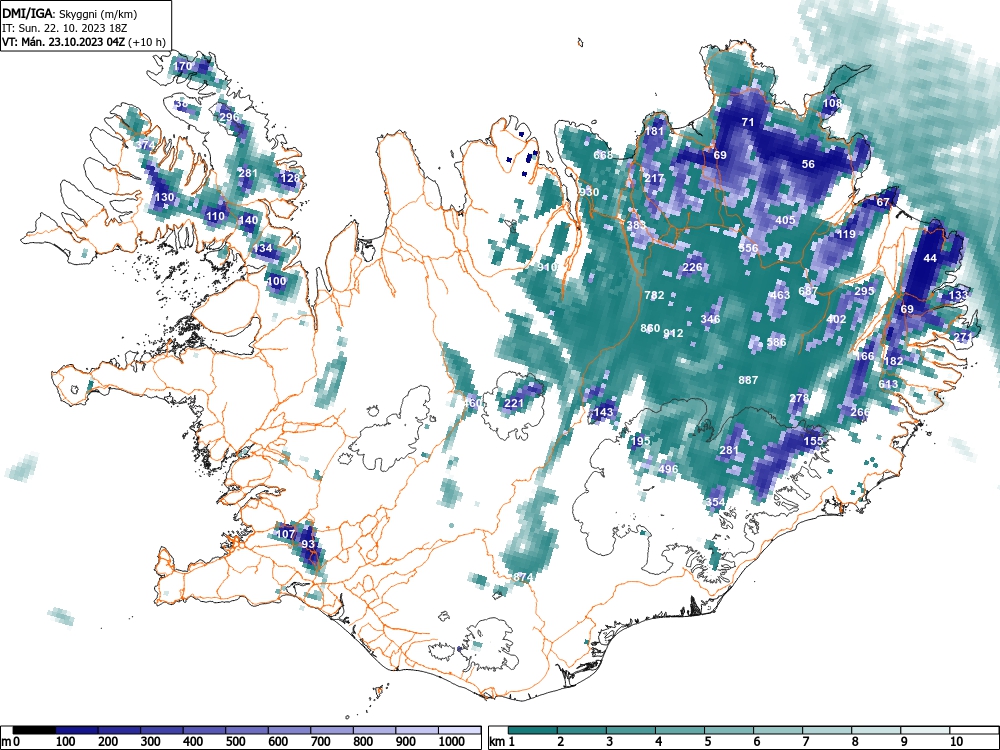
Task: Click visibility value 266 in the southeast
Action: (860, 412)
